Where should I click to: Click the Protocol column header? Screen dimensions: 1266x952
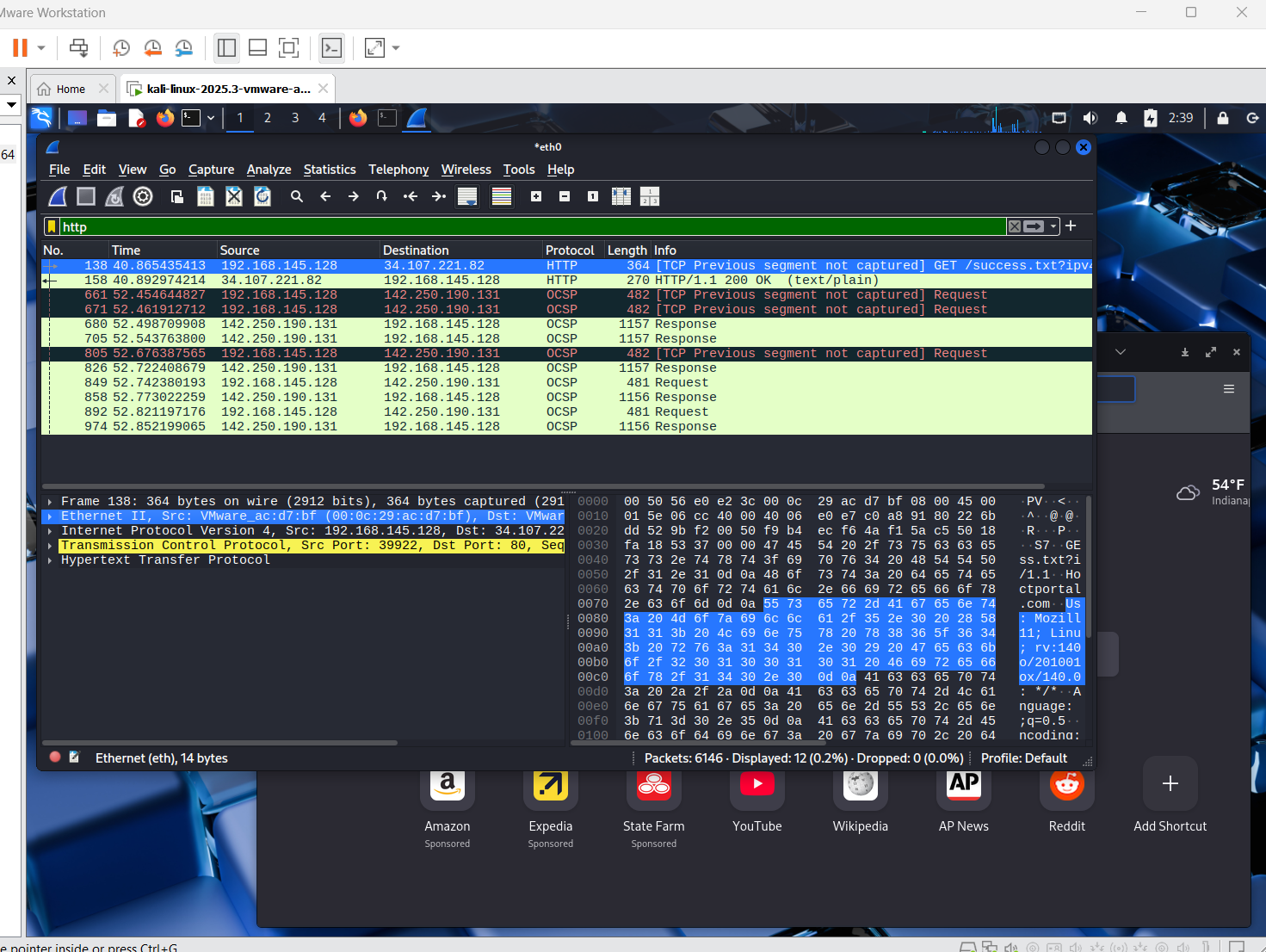[x=570, y=250]
